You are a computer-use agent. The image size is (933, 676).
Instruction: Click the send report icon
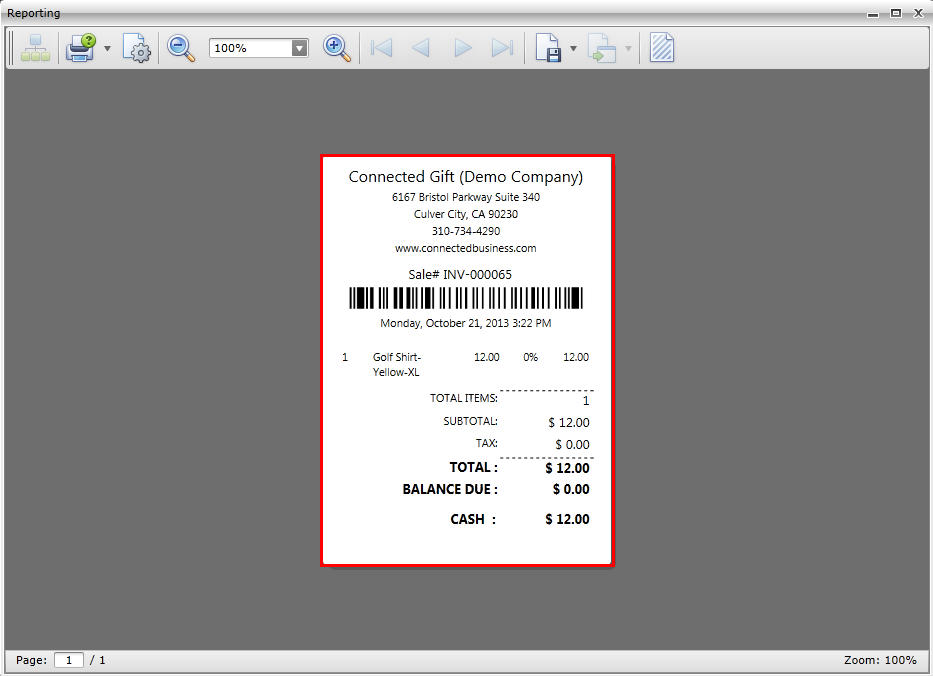(601, 48)
